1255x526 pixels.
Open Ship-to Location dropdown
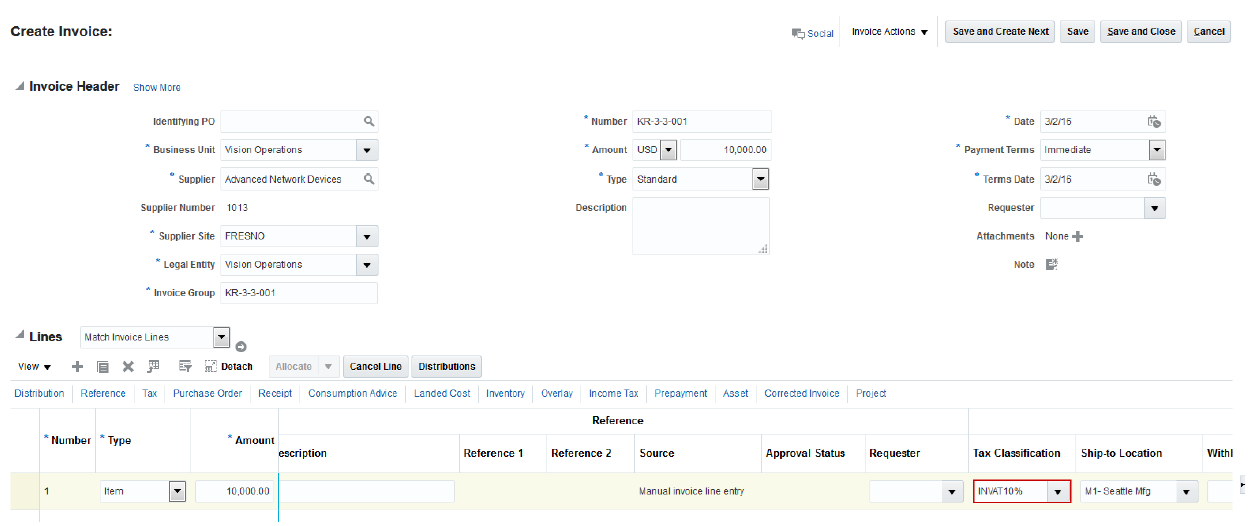(1187, 492)
